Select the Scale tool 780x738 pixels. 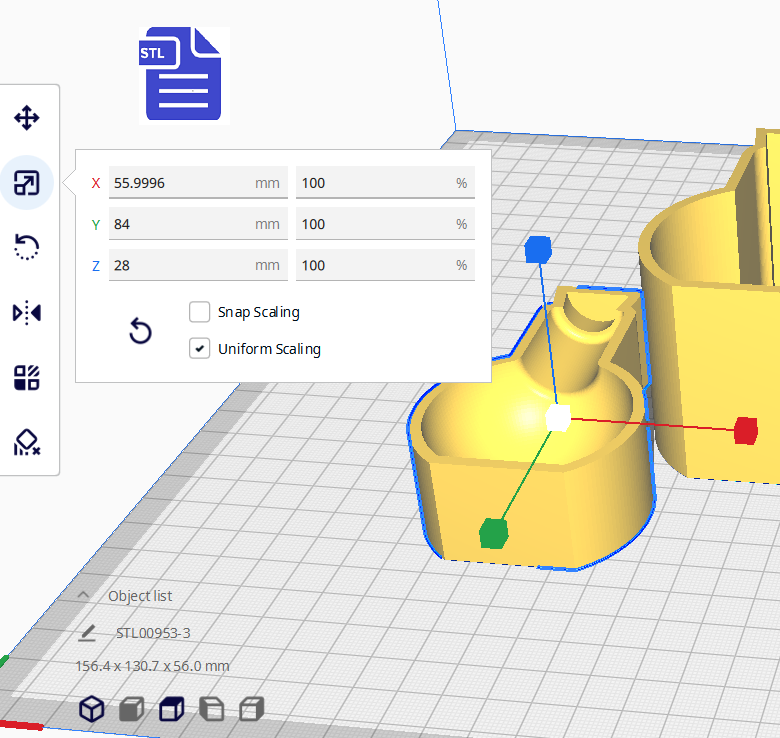[26, 183]
